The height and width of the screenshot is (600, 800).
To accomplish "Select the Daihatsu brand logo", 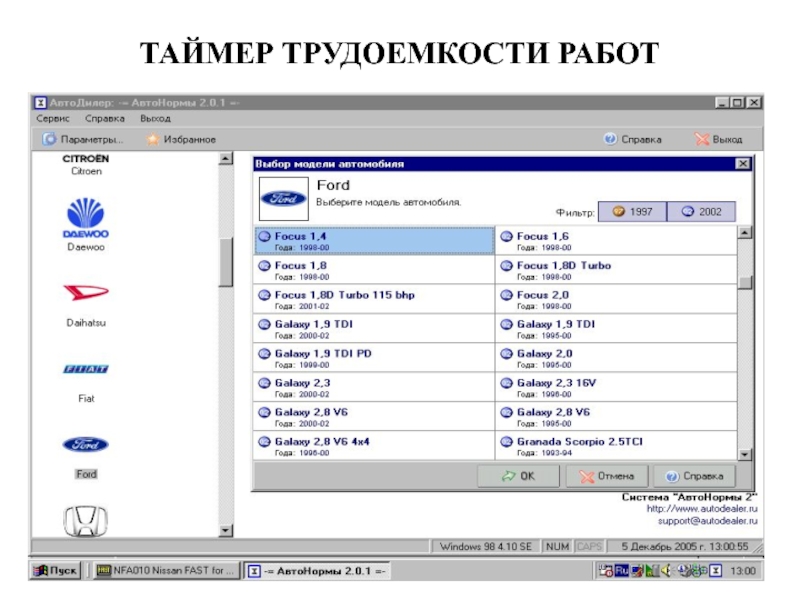I will 86,292.
